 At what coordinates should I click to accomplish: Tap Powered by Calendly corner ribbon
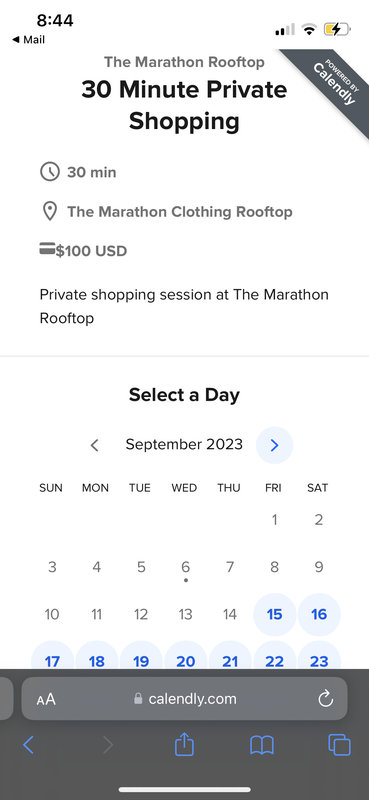point(334,83)
